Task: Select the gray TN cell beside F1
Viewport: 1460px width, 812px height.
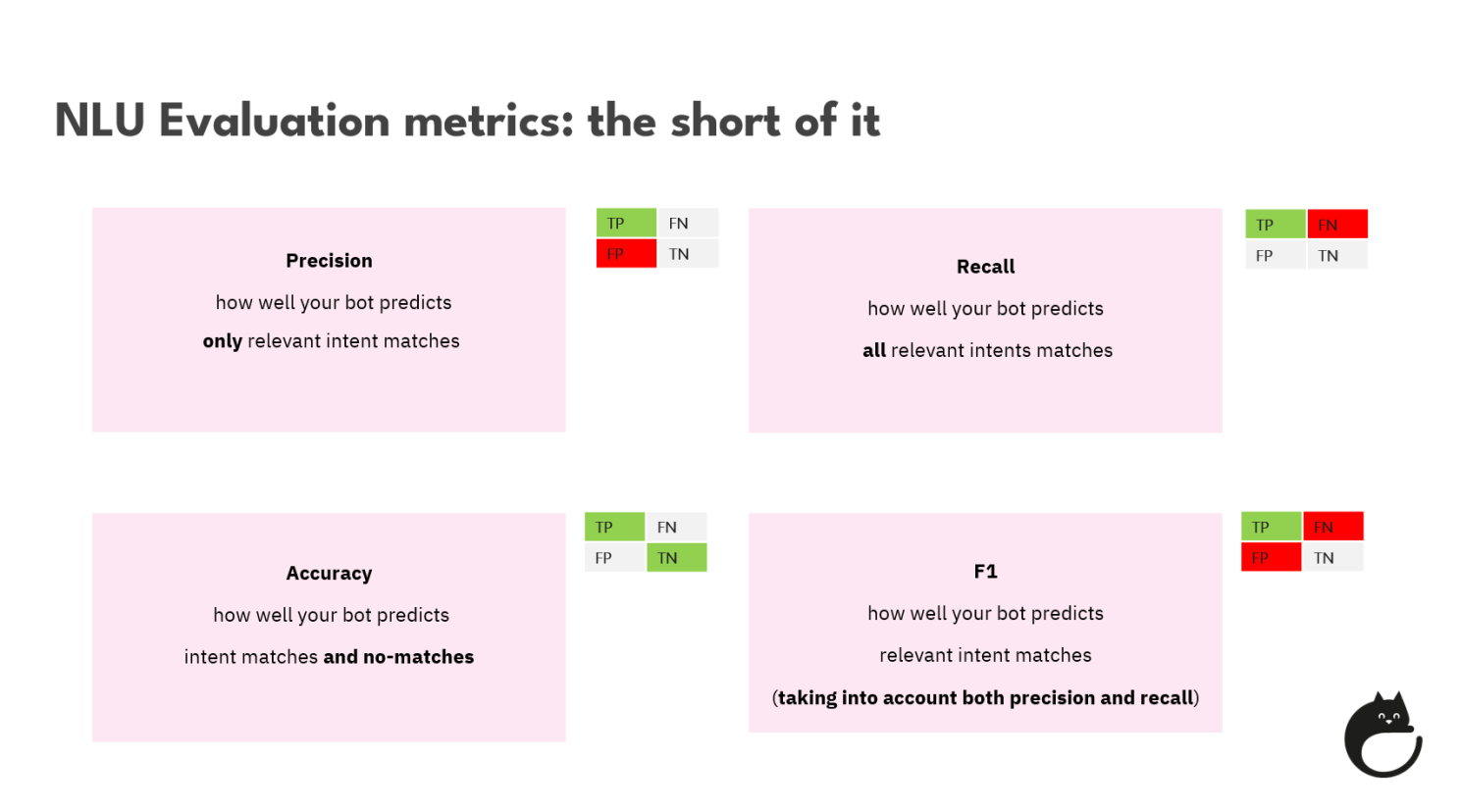Action: click(1332, 558)
